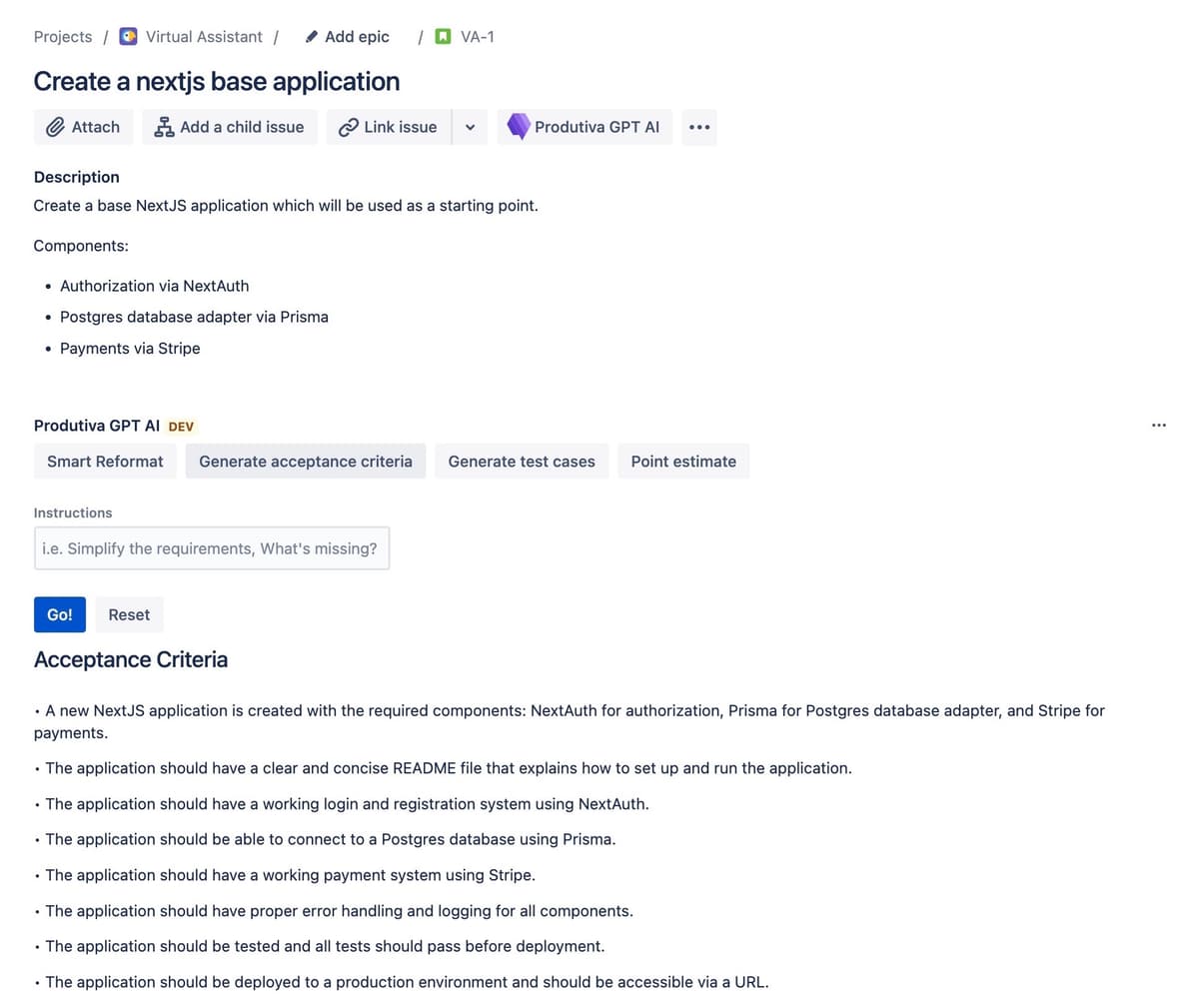The height and width of the screenshot is (1008, 1199).
Task: Open the issue actions ellipsis menu
Action: [698, 127]
